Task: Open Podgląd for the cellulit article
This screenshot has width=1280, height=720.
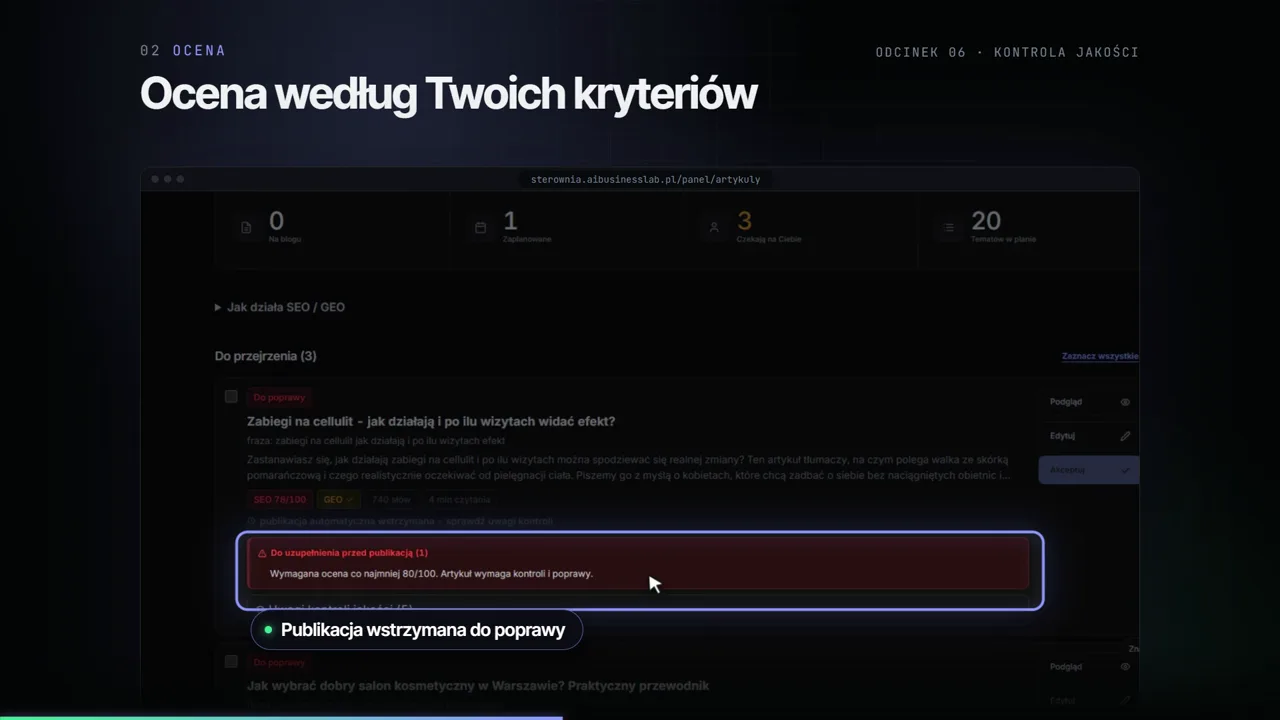Action: pyautogui.click(x=1088, y=402)
